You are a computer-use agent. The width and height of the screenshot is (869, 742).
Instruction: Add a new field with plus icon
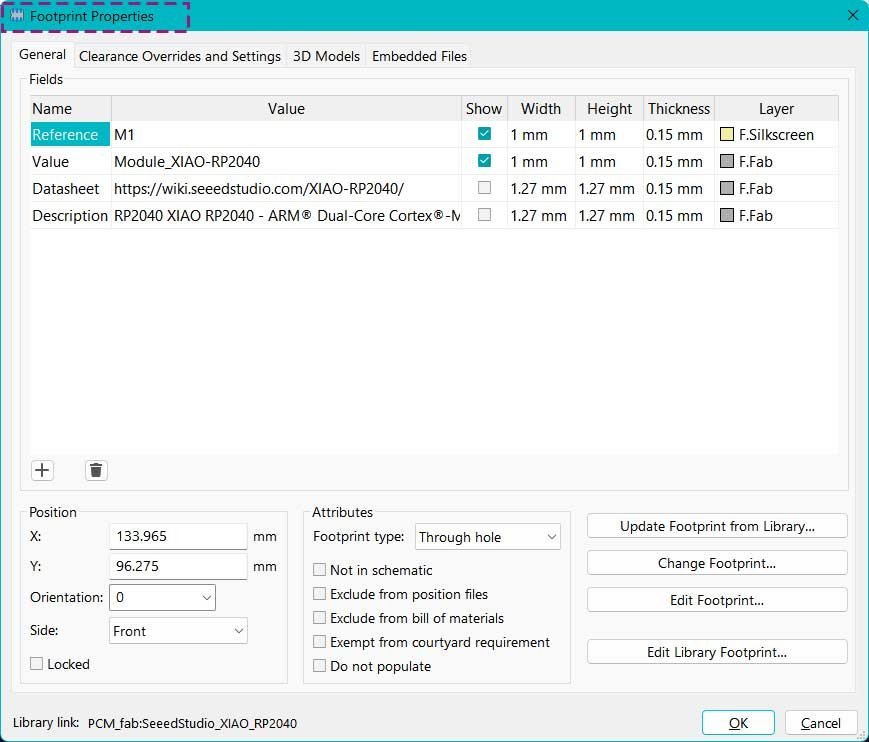(x=42, y=470)
